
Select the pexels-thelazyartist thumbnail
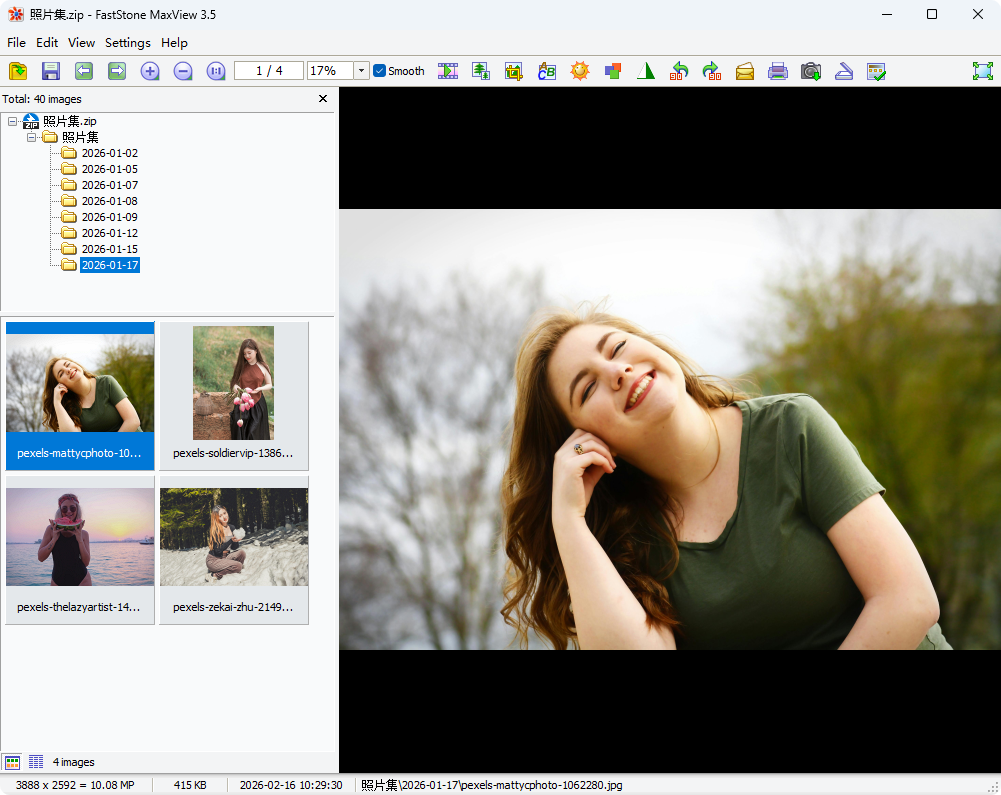click(80, 548)
